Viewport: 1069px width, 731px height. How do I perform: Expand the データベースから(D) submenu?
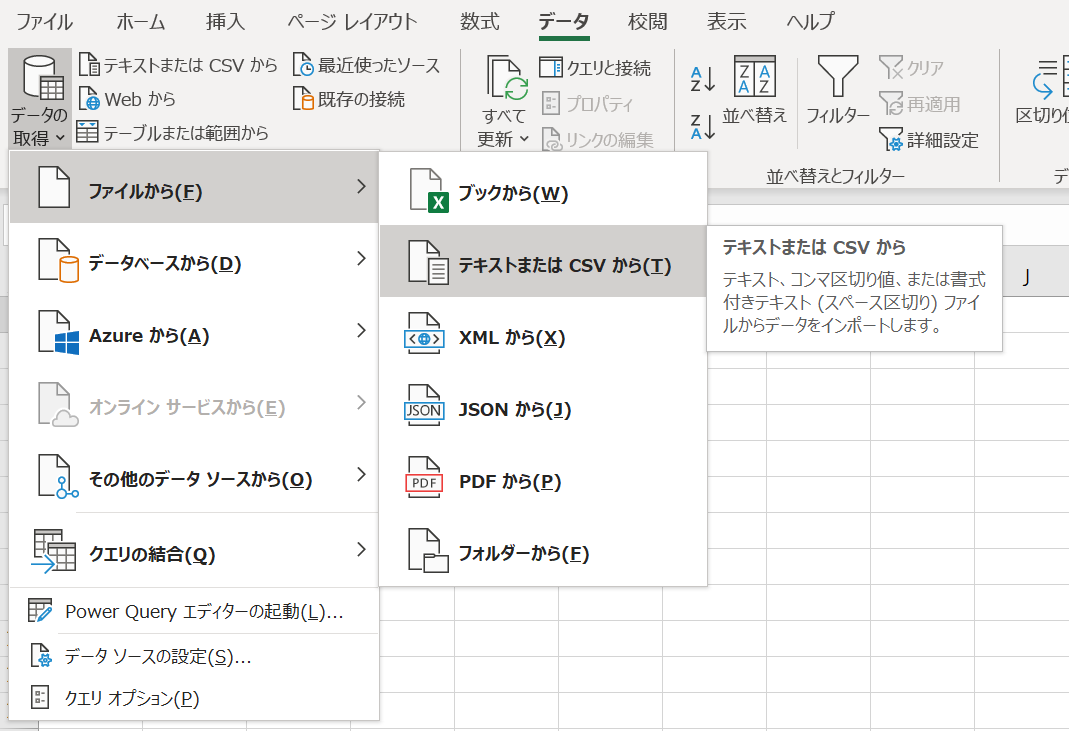point(194,260)
